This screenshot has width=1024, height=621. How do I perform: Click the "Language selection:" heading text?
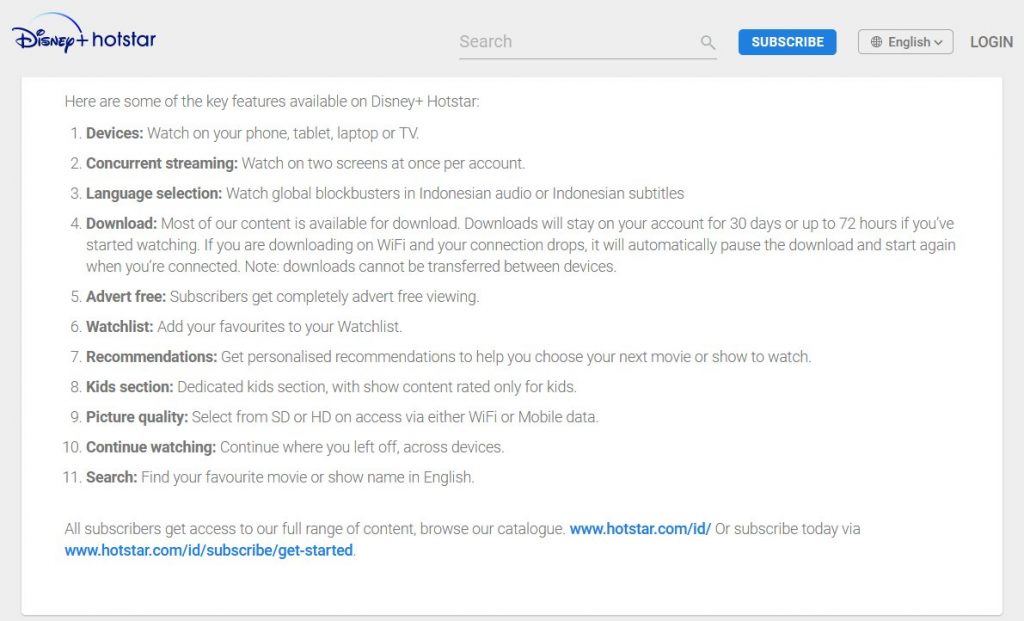[154, 193]
